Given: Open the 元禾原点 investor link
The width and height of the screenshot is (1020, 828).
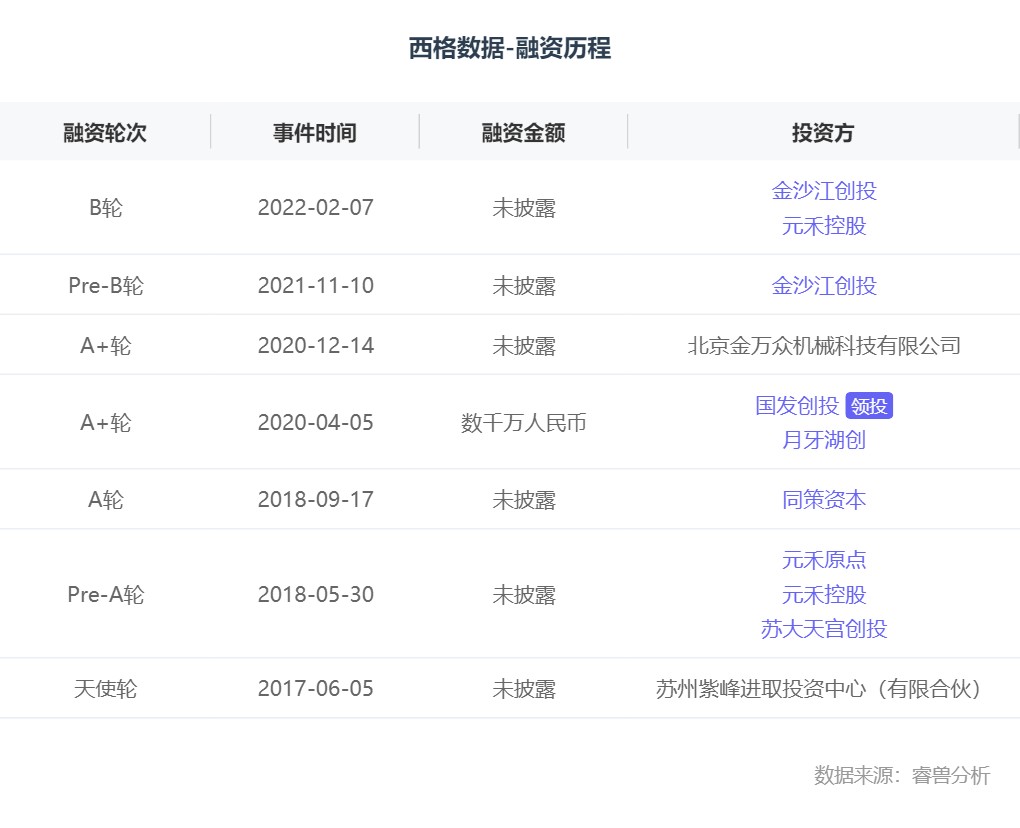Looking at the screenshot, I should click(824, 559).
